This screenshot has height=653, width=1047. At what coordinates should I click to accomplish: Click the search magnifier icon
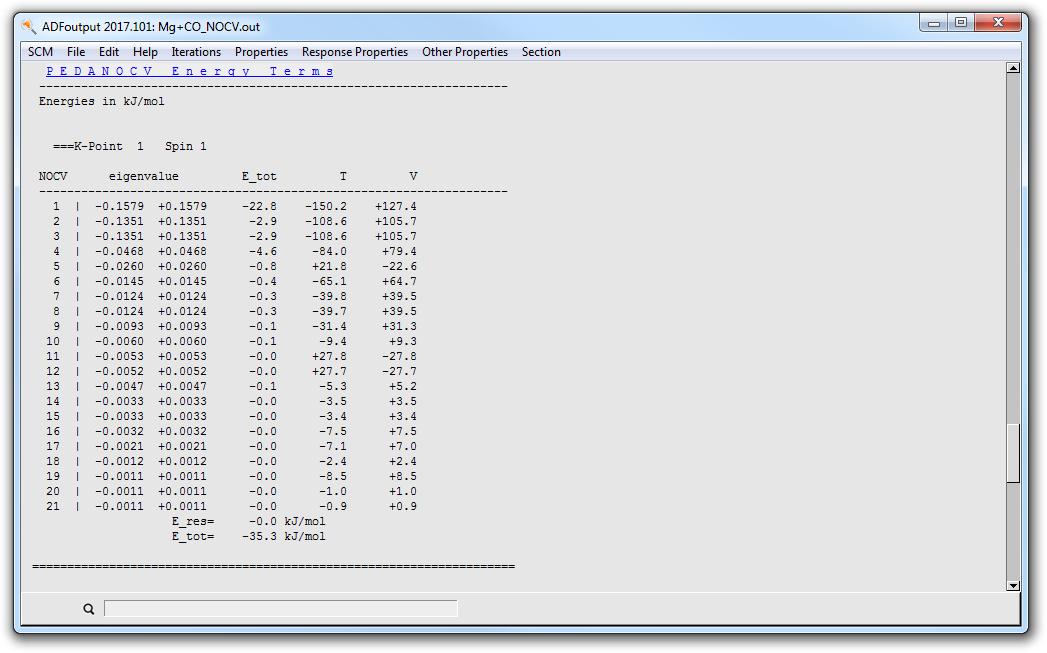[x=89, y=609]
